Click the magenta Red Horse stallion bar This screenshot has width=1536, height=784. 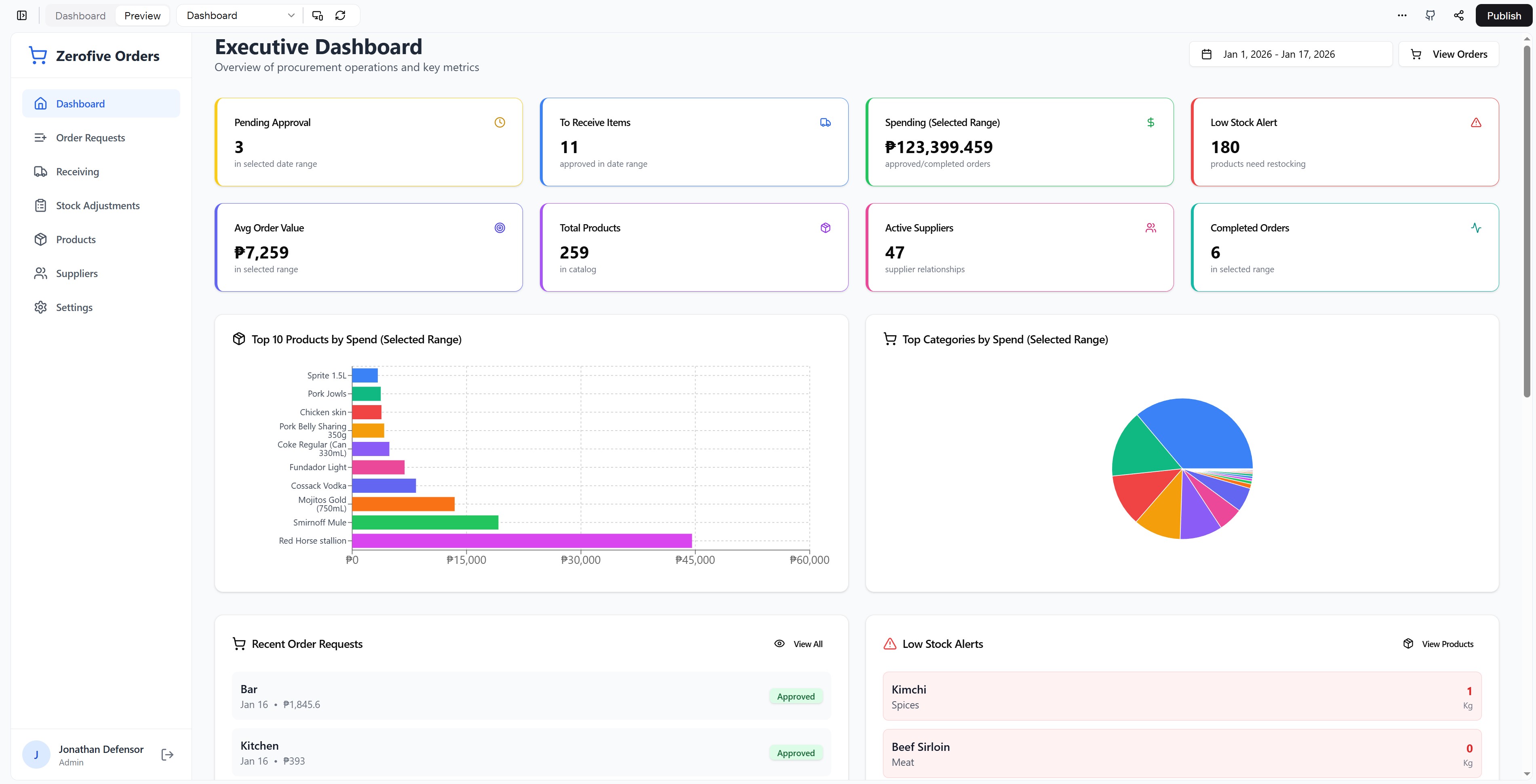[x=522, y=541]
